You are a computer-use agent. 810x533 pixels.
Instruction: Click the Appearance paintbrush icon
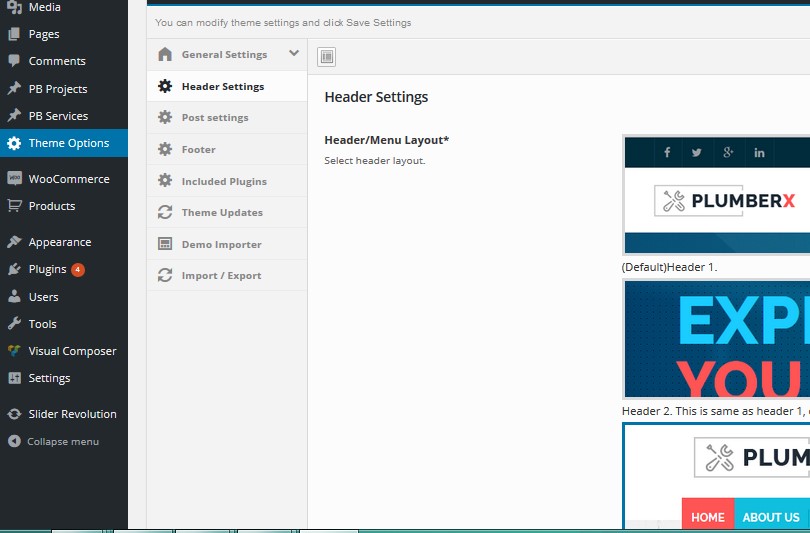click(x=14, y=242)
